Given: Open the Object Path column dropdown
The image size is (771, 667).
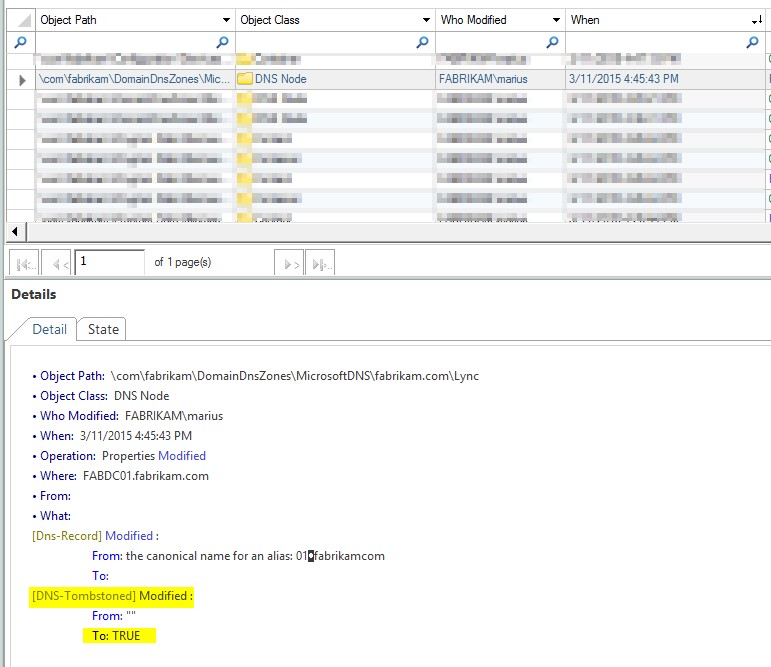Looking at the screenshot, I should coord(225,20).
